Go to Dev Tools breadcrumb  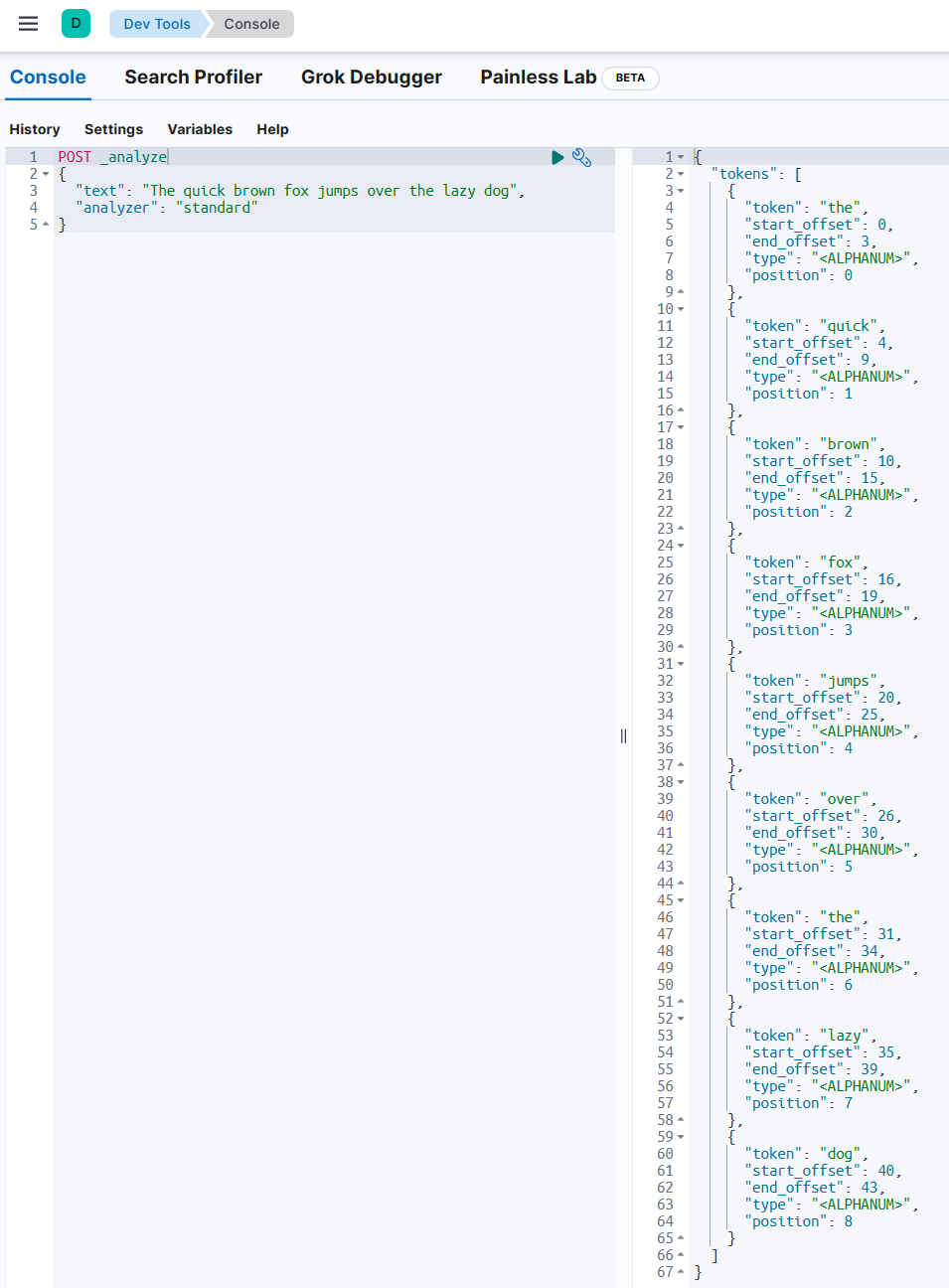pos(157,24)
